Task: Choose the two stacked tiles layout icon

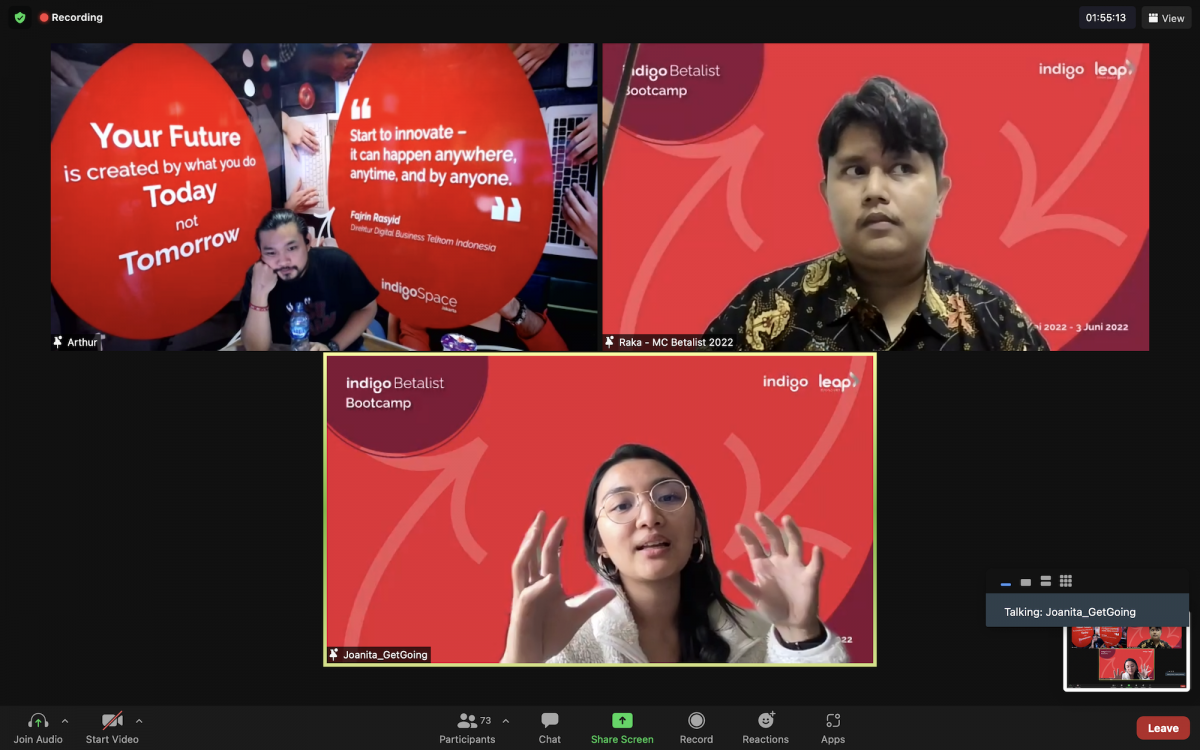Action: (1046, 582)
